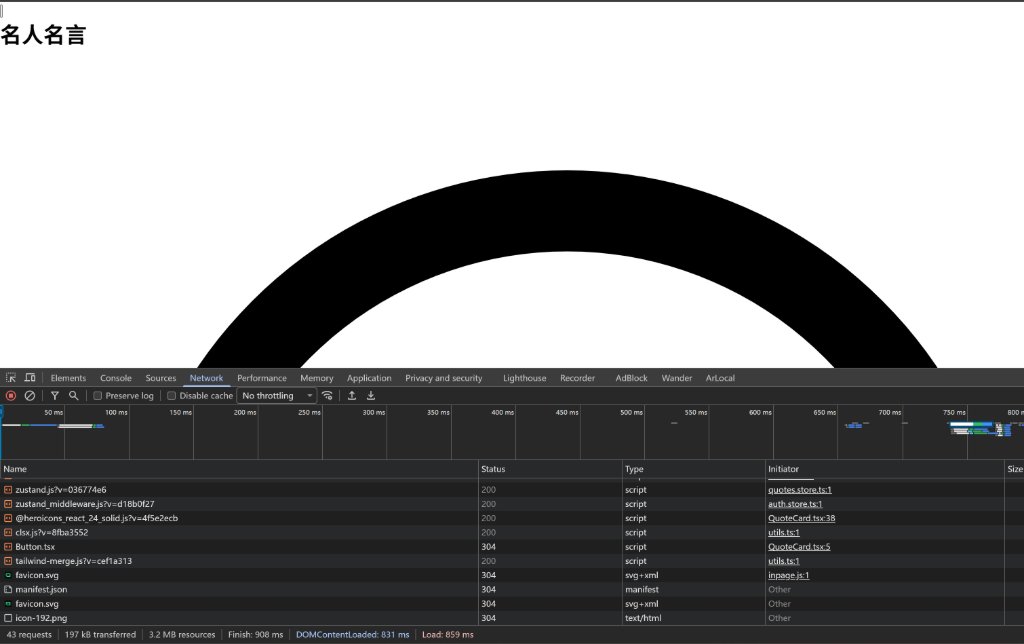Stop recording network log
The width and height of the screenshot is (1024, 644).
coord(11,396)
